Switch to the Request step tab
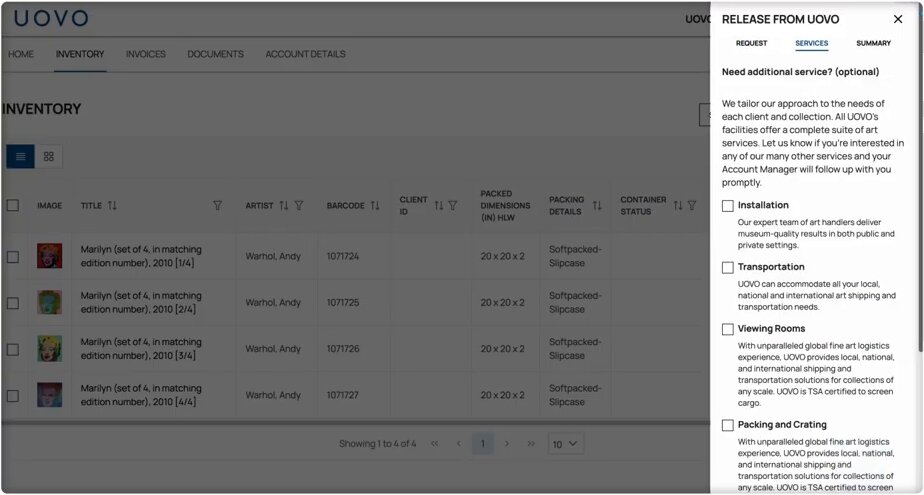The width and height of the screenshot is (924, 495). coord(751,43)
